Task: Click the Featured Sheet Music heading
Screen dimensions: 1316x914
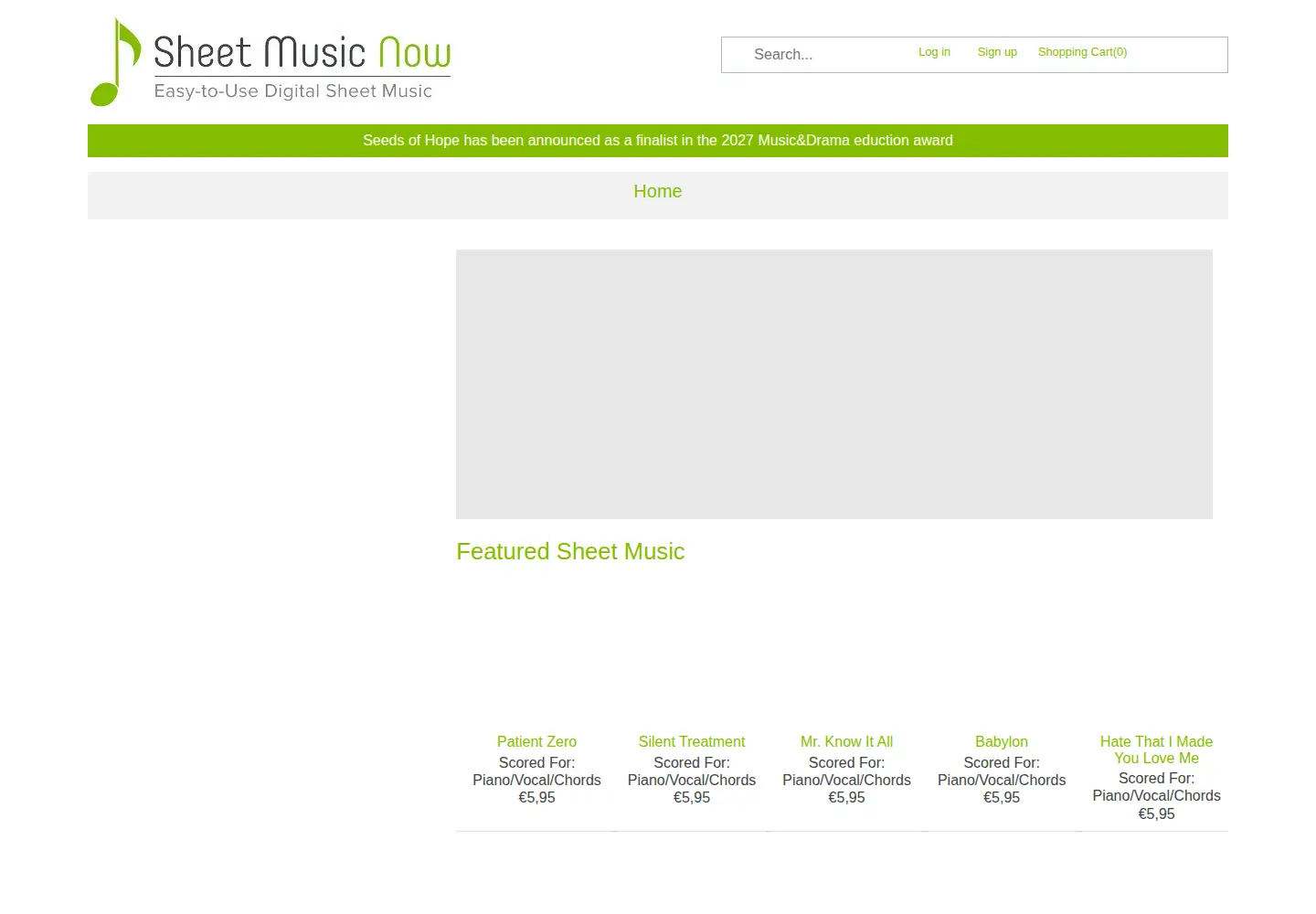Action: [x=570, y=551]
